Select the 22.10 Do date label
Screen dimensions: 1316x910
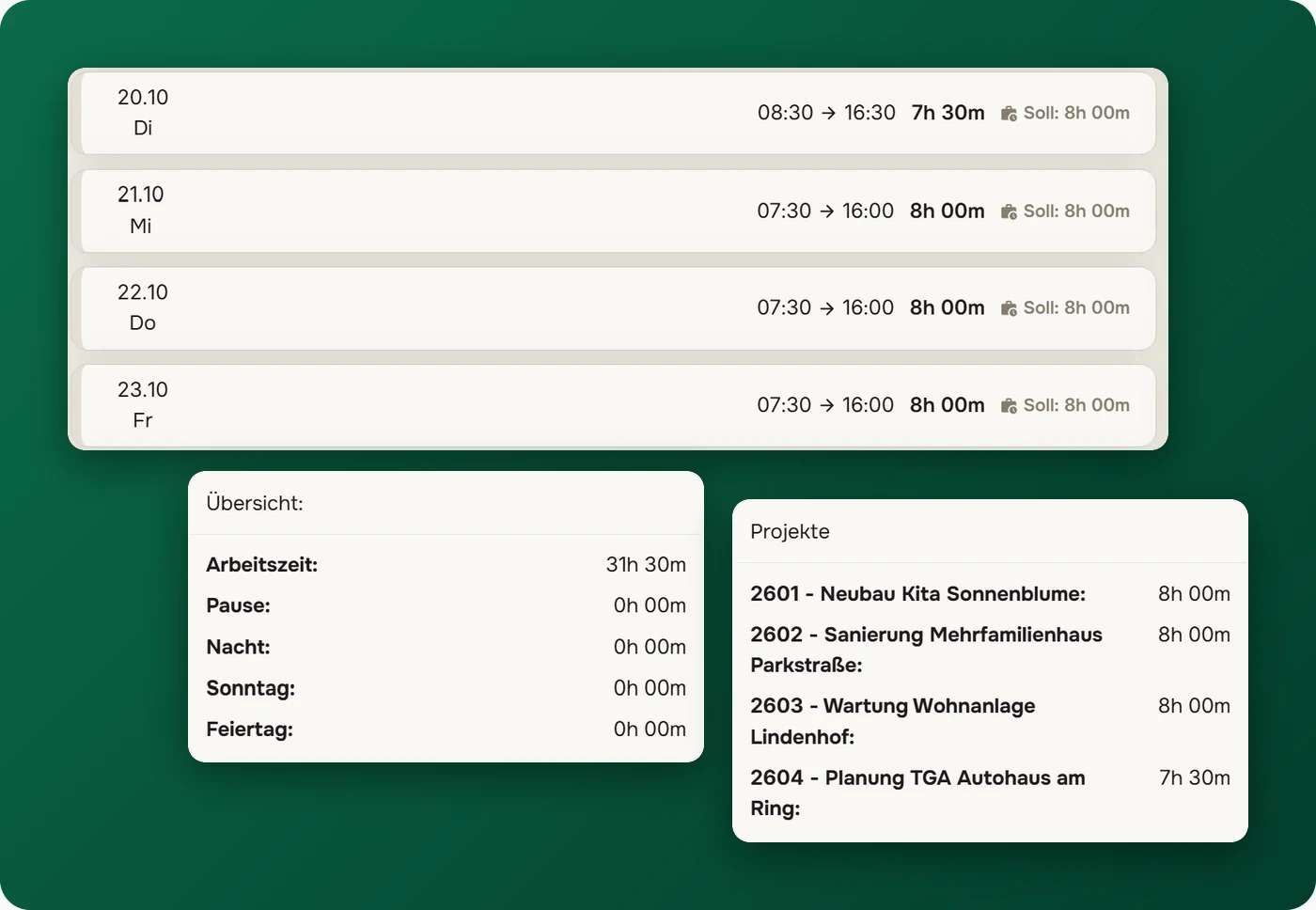click(x=143, y=307)
